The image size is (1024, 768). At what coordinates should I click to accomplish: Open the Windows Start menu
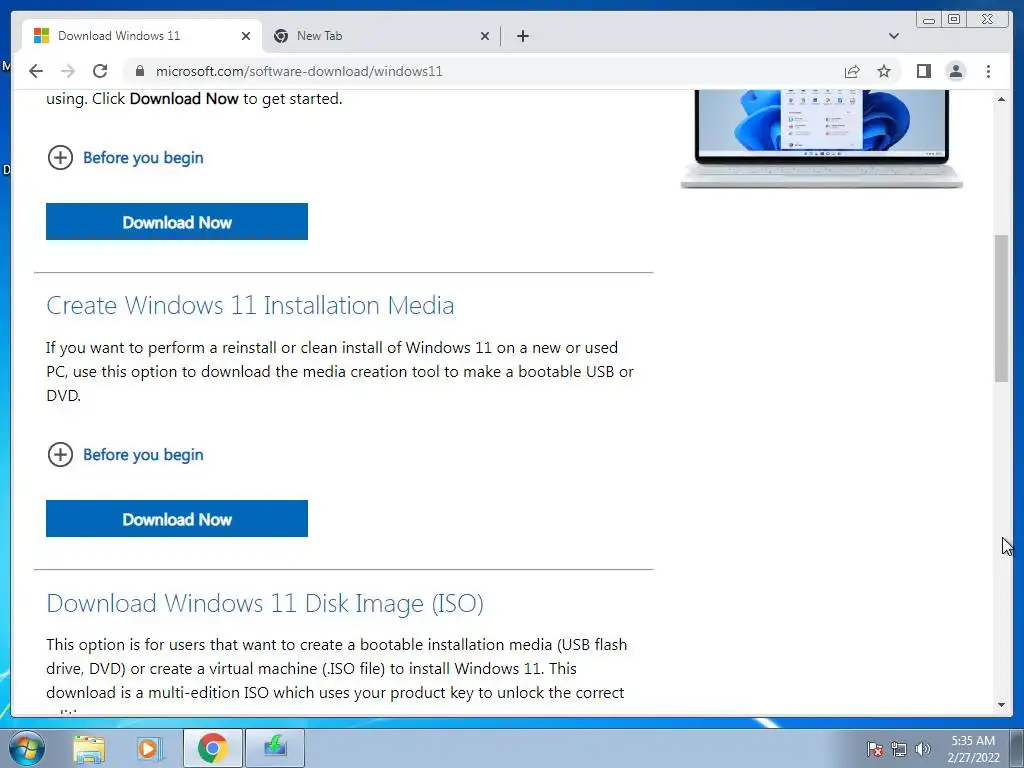click(x=27, y=748)
